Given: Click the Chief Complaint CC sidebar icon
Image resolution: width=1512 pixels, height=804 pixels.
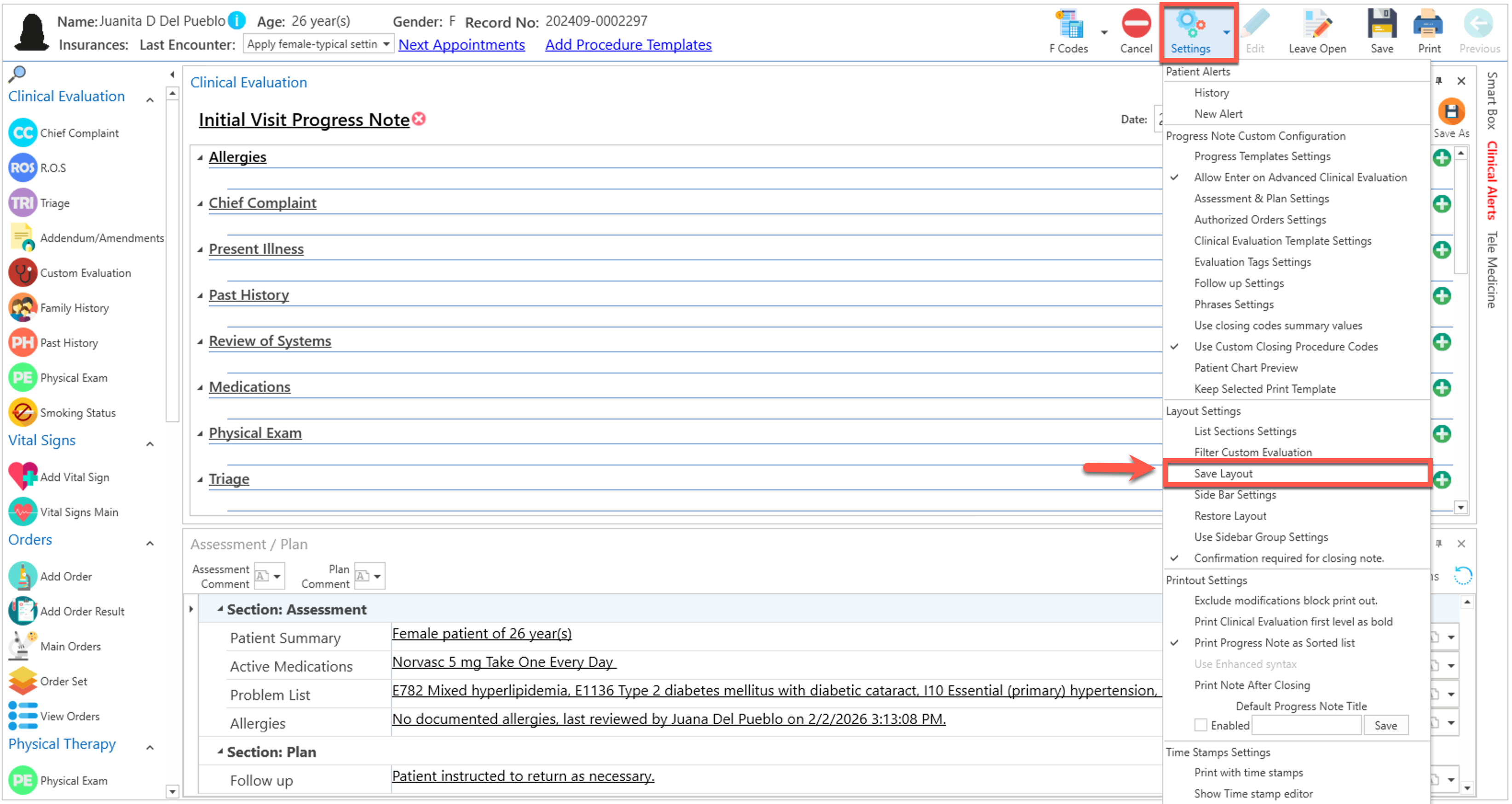Looking at the screenshot, I should tap(23, 133).
